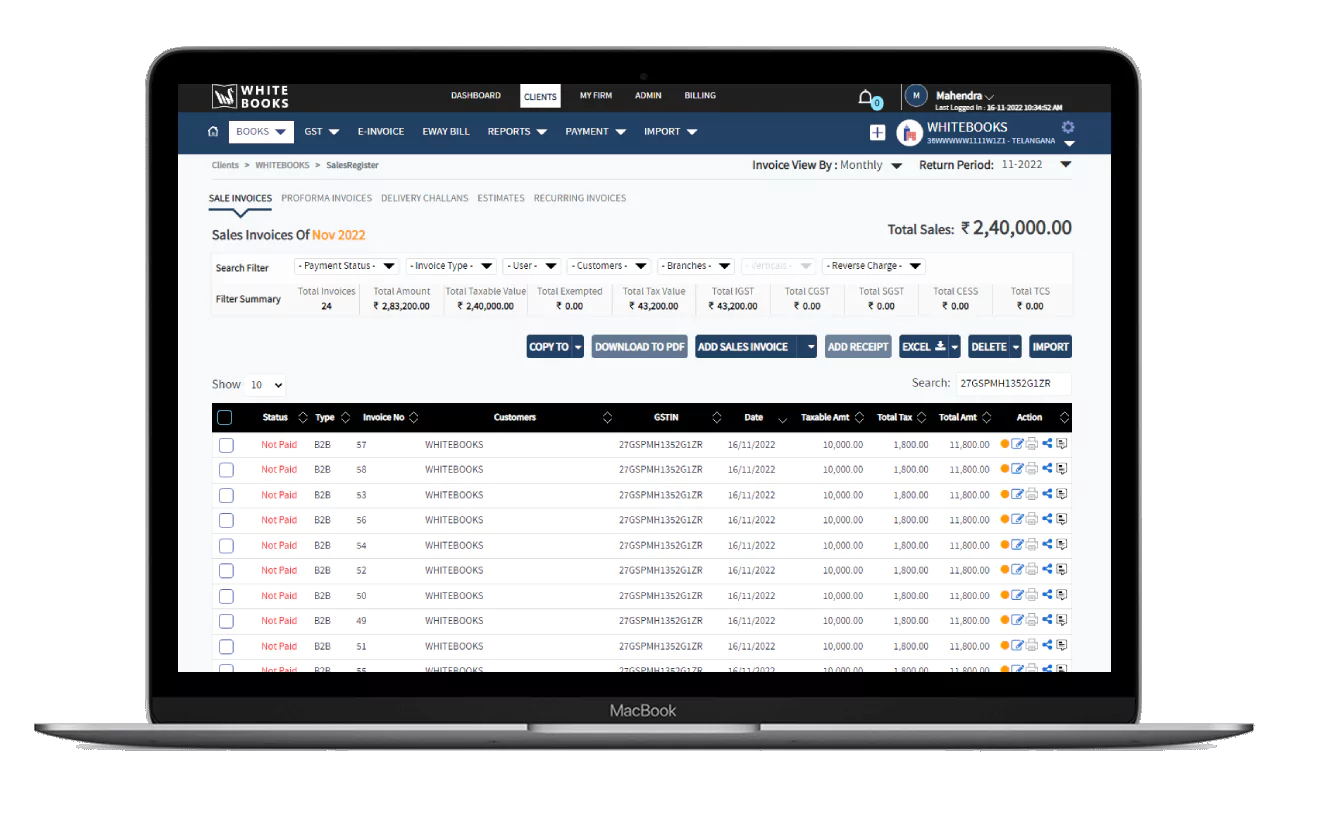Screen dimensions: 1324x840
Task: Open comments icon for invoice 51
Action: tap(1062, 646)
